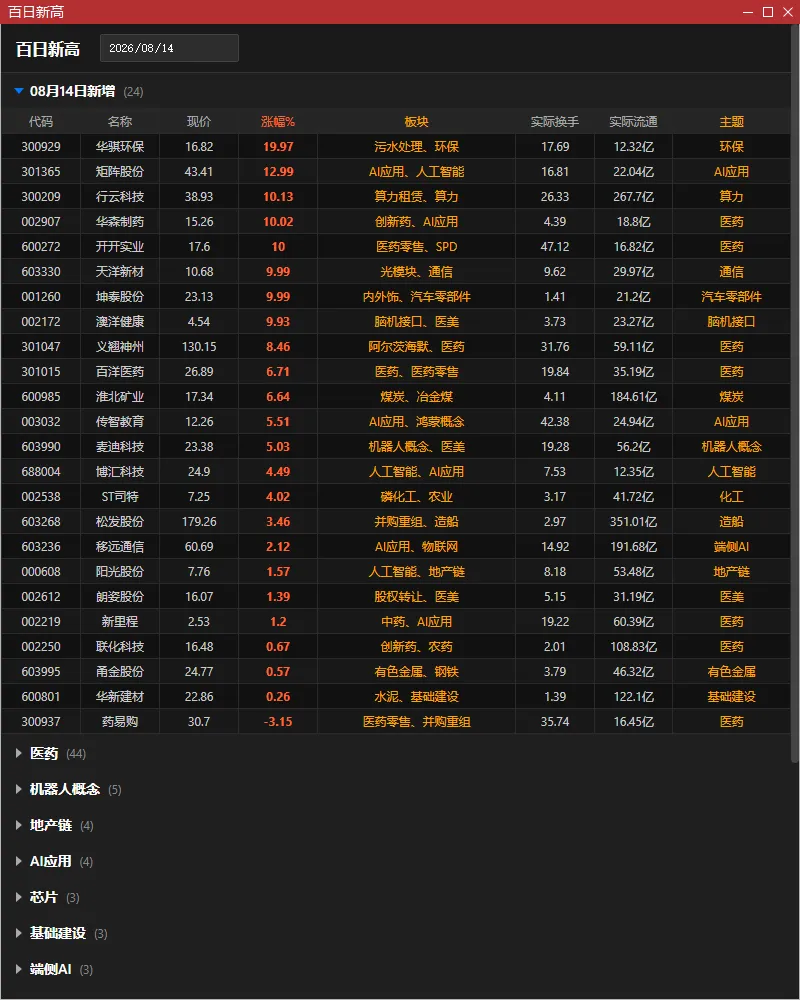Select stock name 朗姿股份
The image size is (800, 1000).
(120, 597)
